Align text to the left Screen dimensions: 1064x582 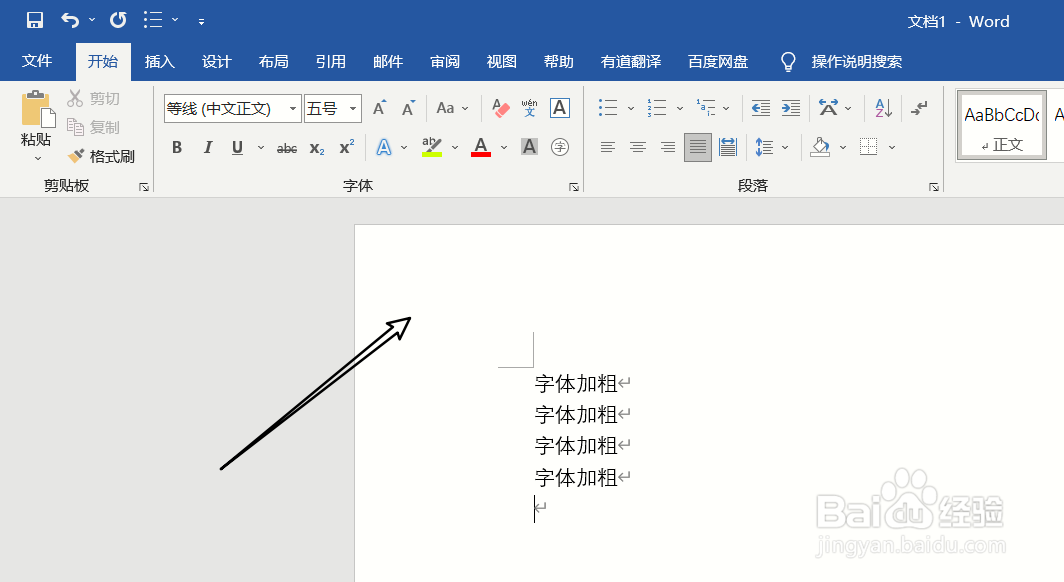[607, 147]
